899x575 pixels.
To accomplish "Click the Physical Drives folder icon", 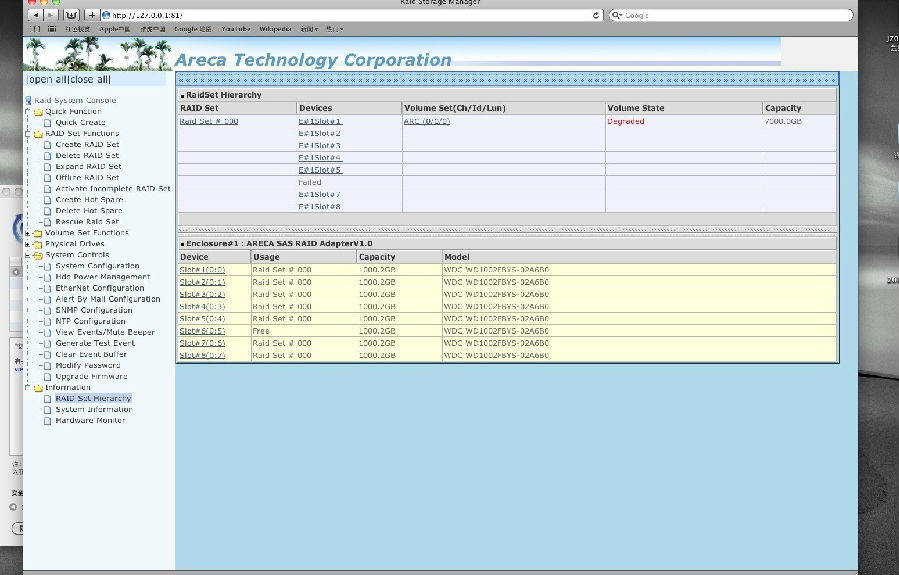I will coord(38,244).
